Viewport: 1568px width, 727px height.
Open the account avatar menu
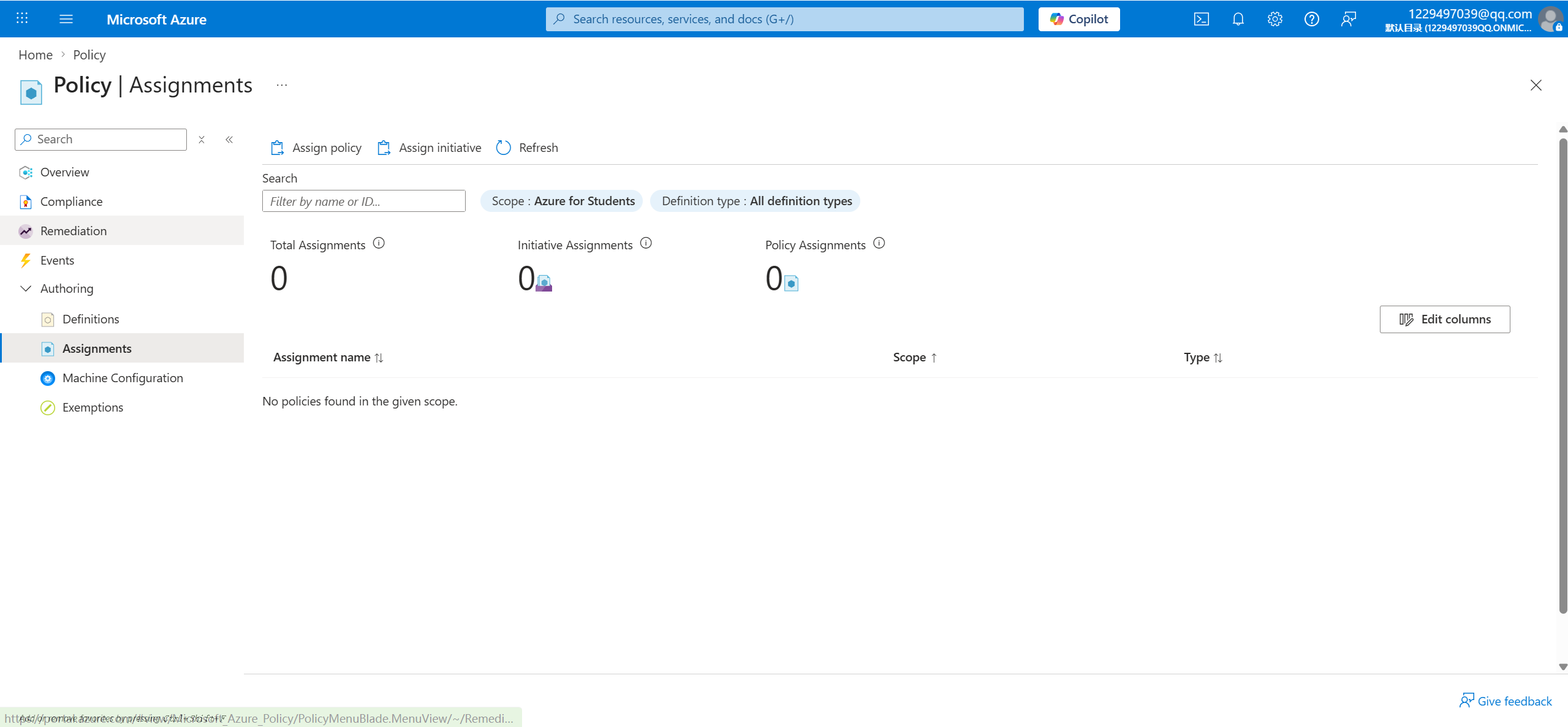(1550, 19)
